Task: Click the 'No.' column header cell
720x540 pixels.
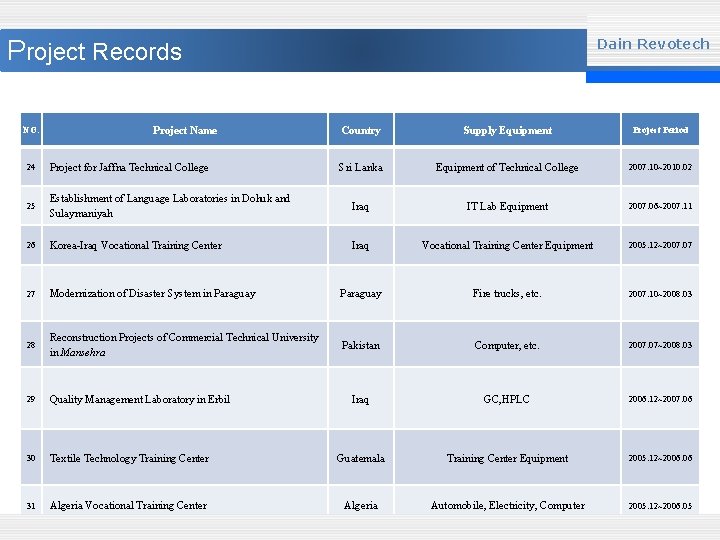Action: (31, 129)
